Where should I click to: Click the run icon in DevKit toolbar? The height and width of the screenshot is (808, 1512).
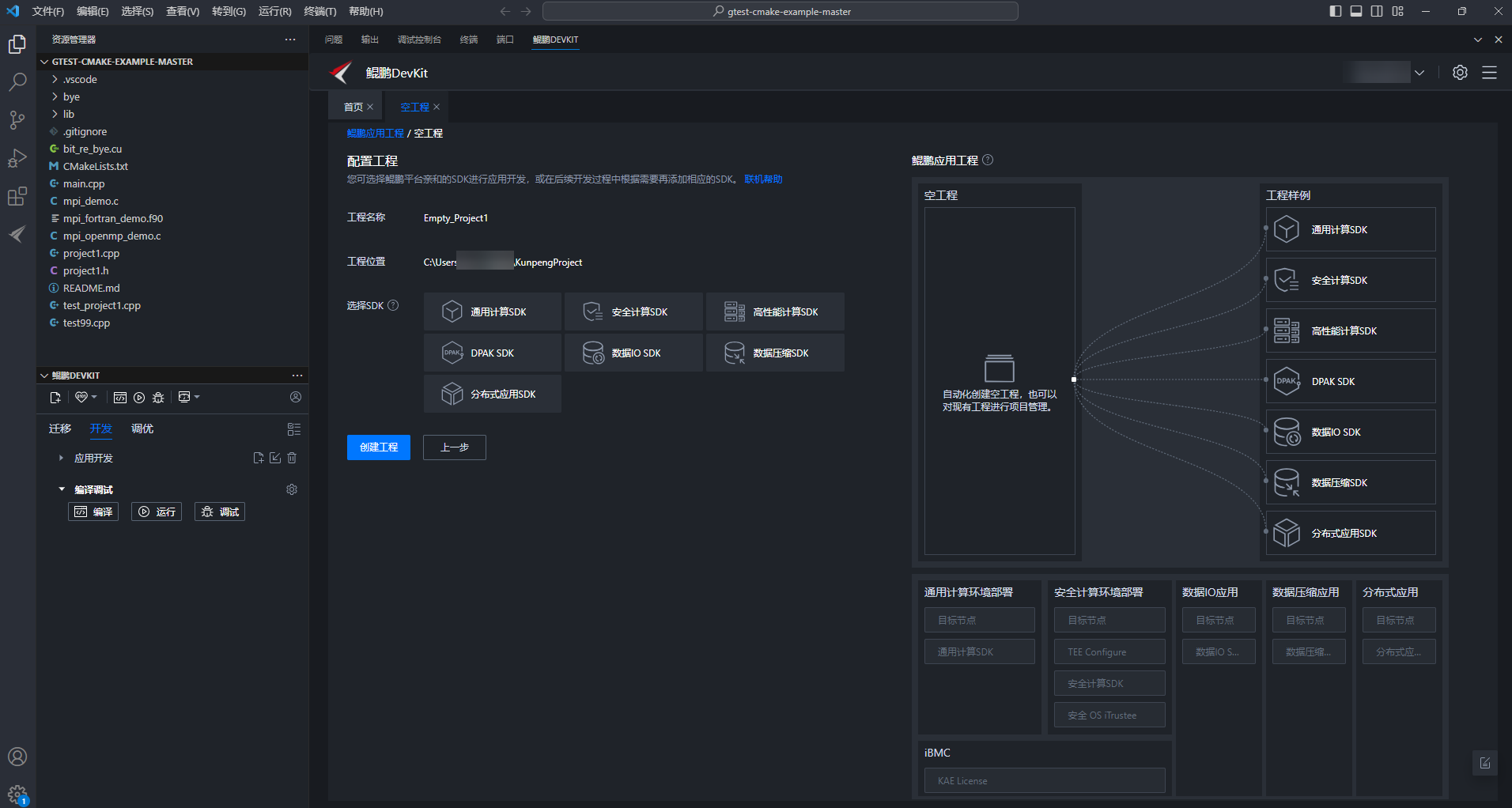[139, 398]
